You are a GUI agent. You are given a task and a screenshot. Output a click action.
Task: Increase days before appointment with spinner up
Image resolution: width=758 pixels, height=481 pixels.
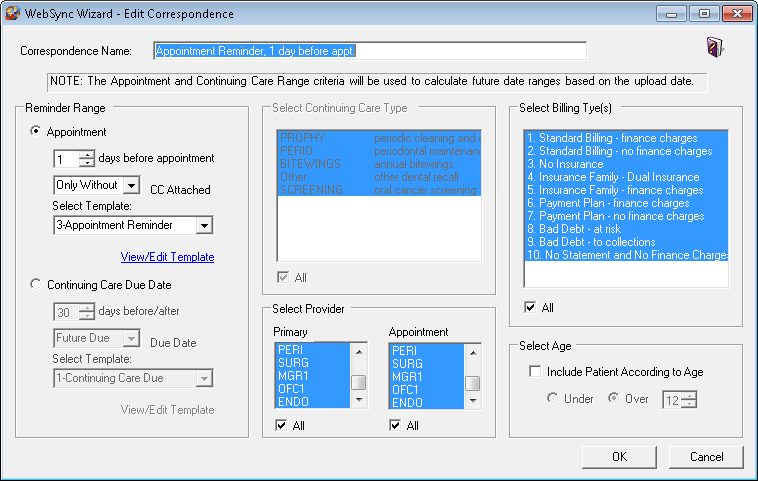[87, 153]
